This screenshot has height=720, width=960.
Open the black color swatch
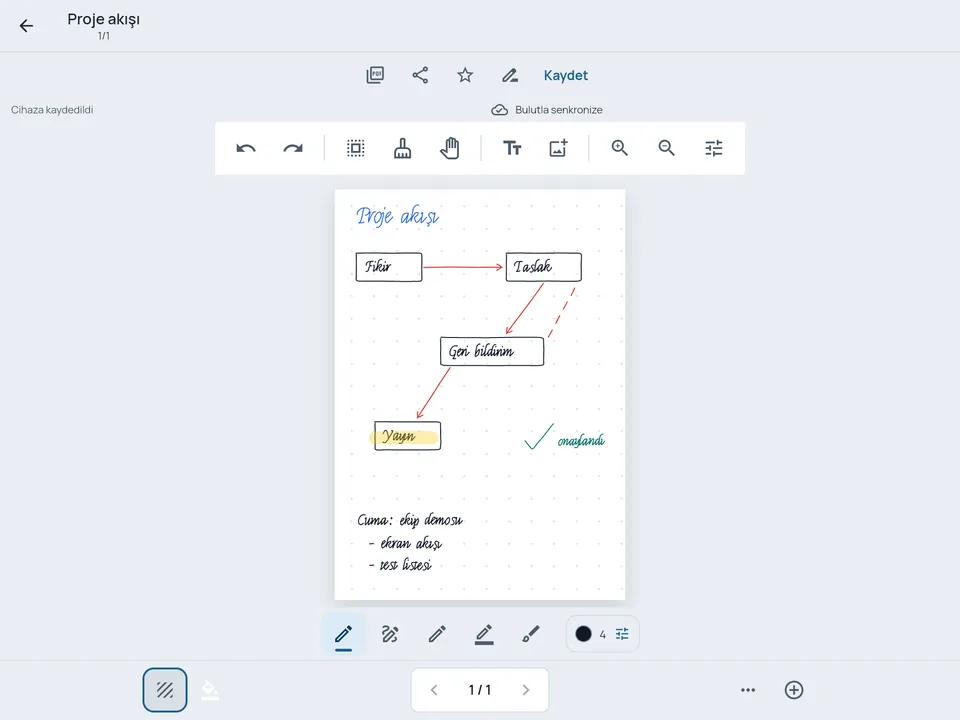[583, 634]
